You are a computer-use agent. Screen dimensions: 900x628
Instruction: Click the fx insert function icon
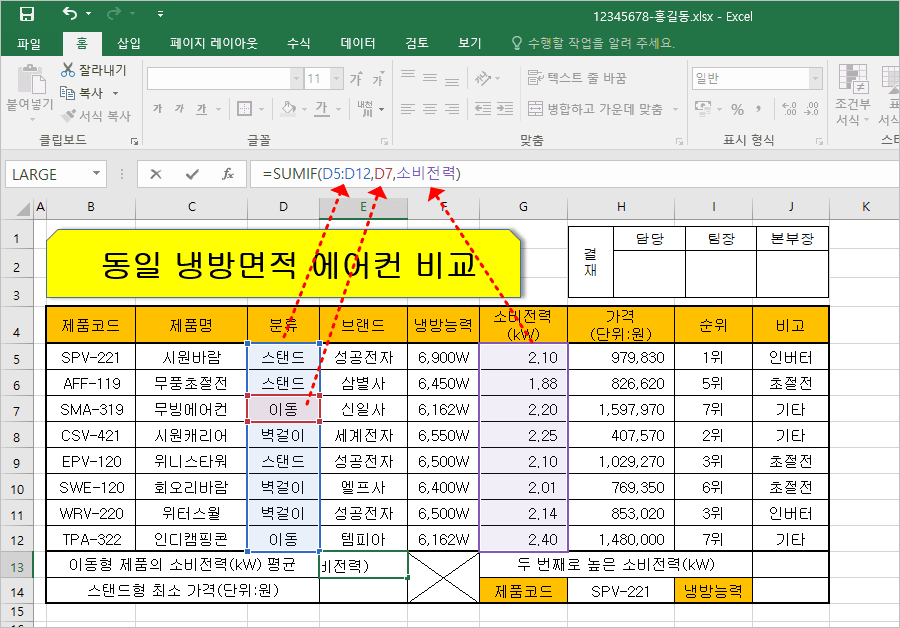click(x=228, y=174)
